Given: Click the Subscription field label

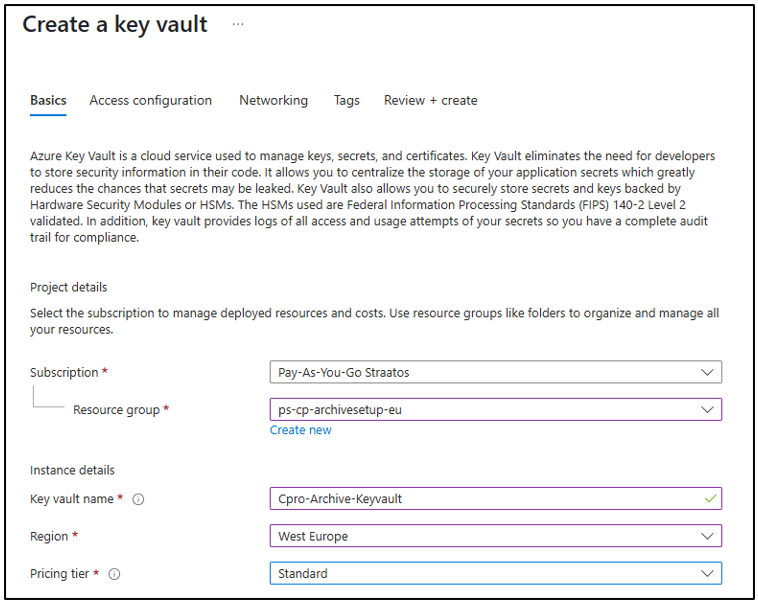Looking at the screenshot, I should pos(65,372).
